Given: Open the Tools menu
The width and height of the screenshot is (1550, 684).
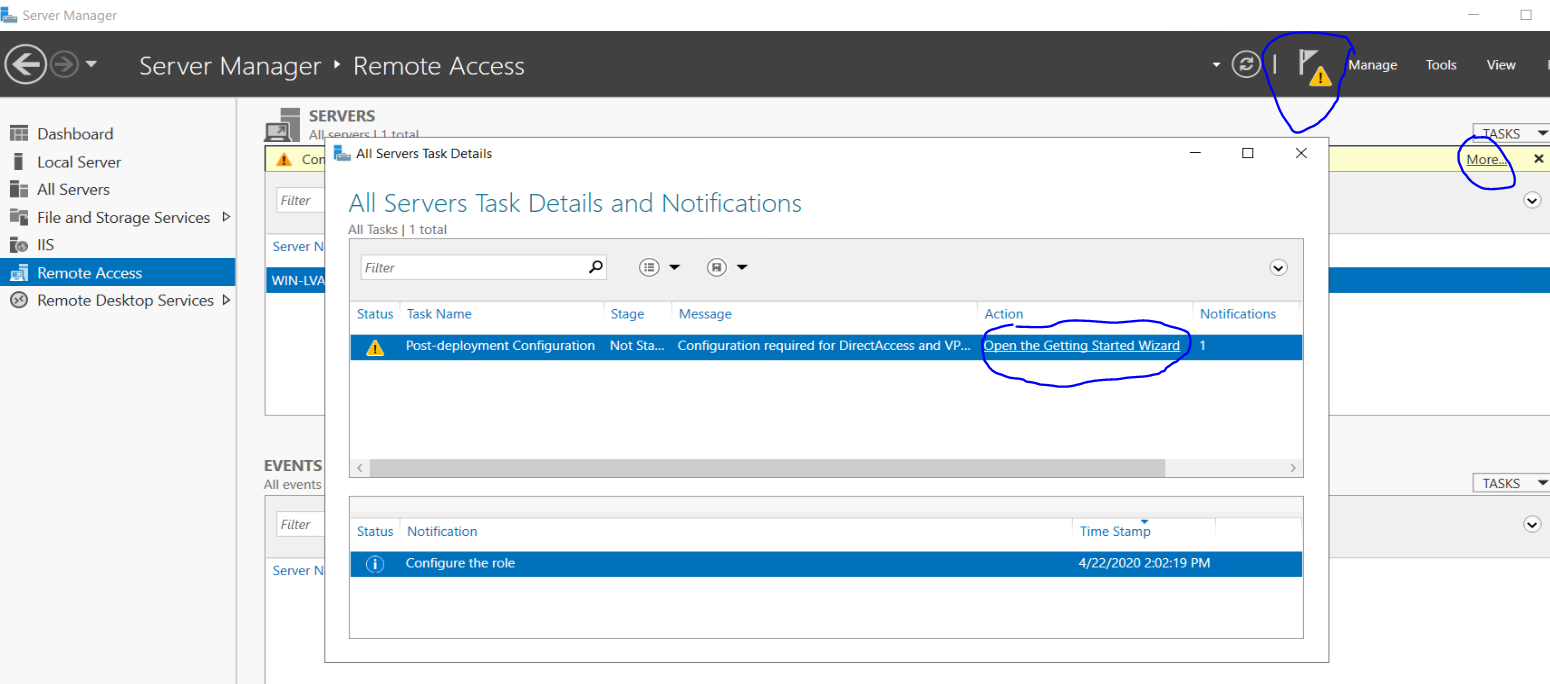Looking at the screenshot, I should [x=1441, y=65].
